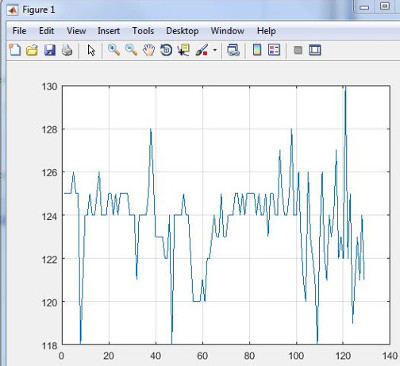Show Plot Tools and Dock Figure
This screenshot has width=400, height=366.
coord(315,50)
